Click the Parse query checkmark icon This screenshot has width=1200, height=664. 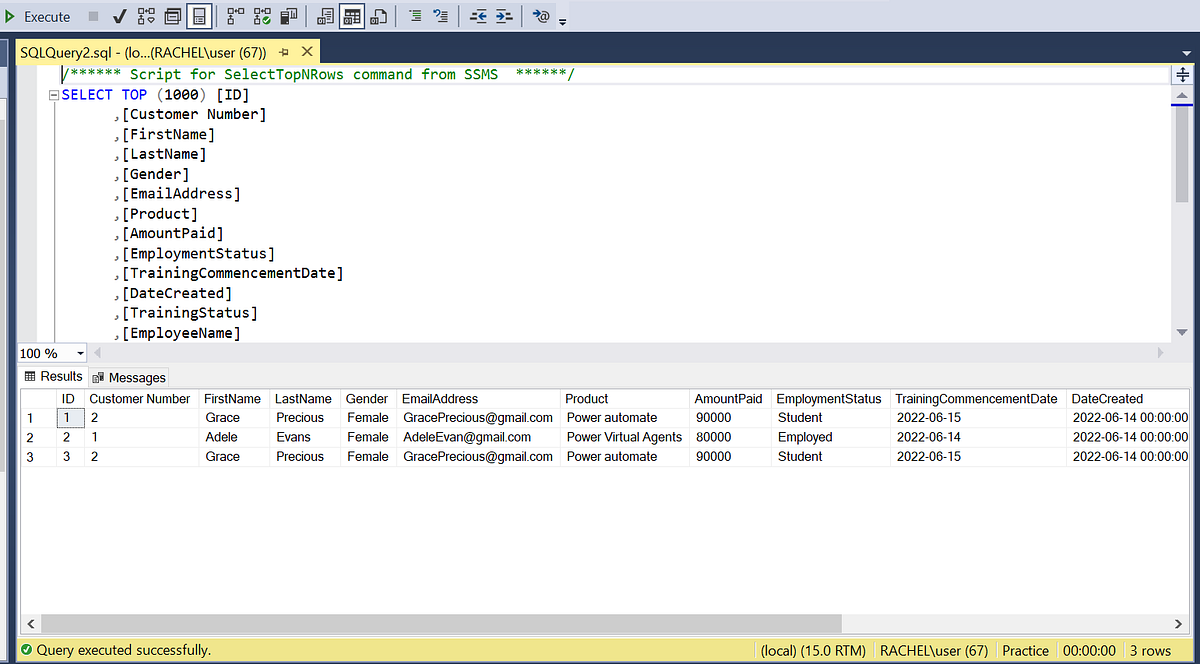click(118, 15)
